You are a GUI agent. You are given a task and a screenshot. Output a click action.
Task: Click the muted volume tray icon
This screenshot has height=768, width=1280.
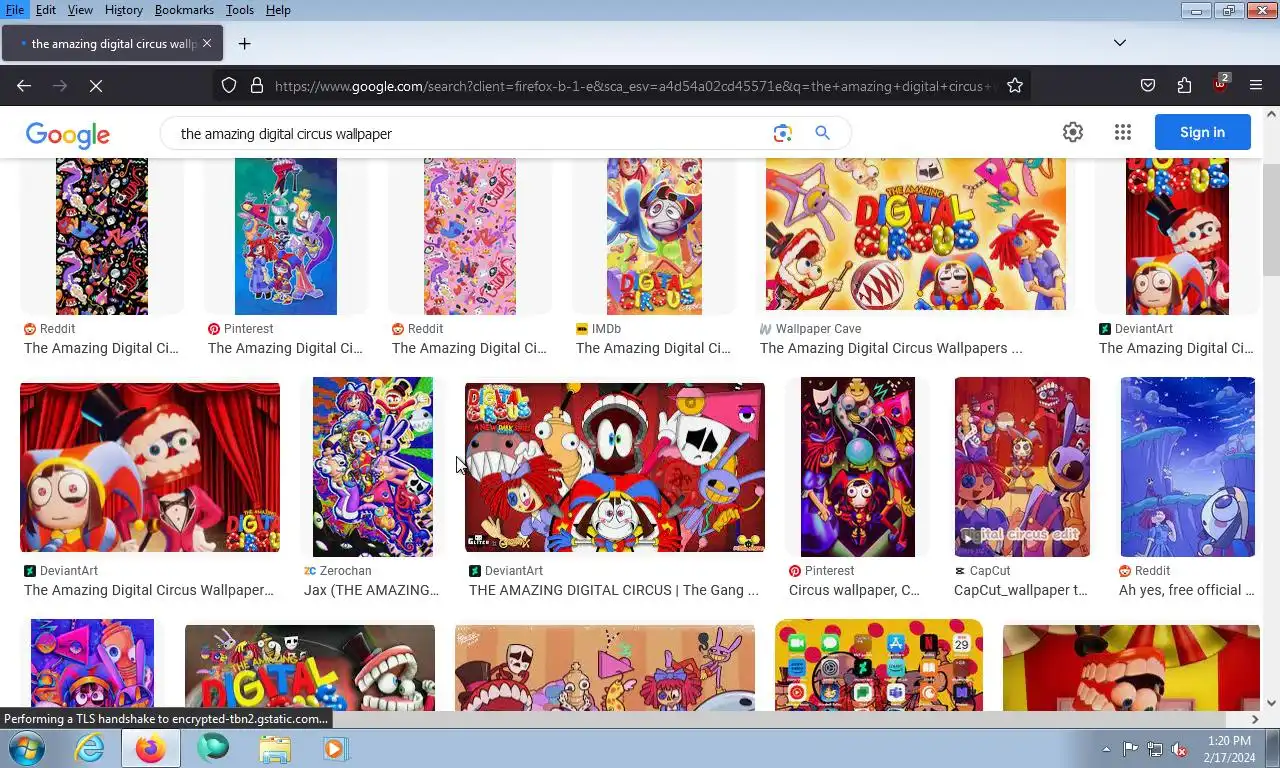coord(1179,749)
